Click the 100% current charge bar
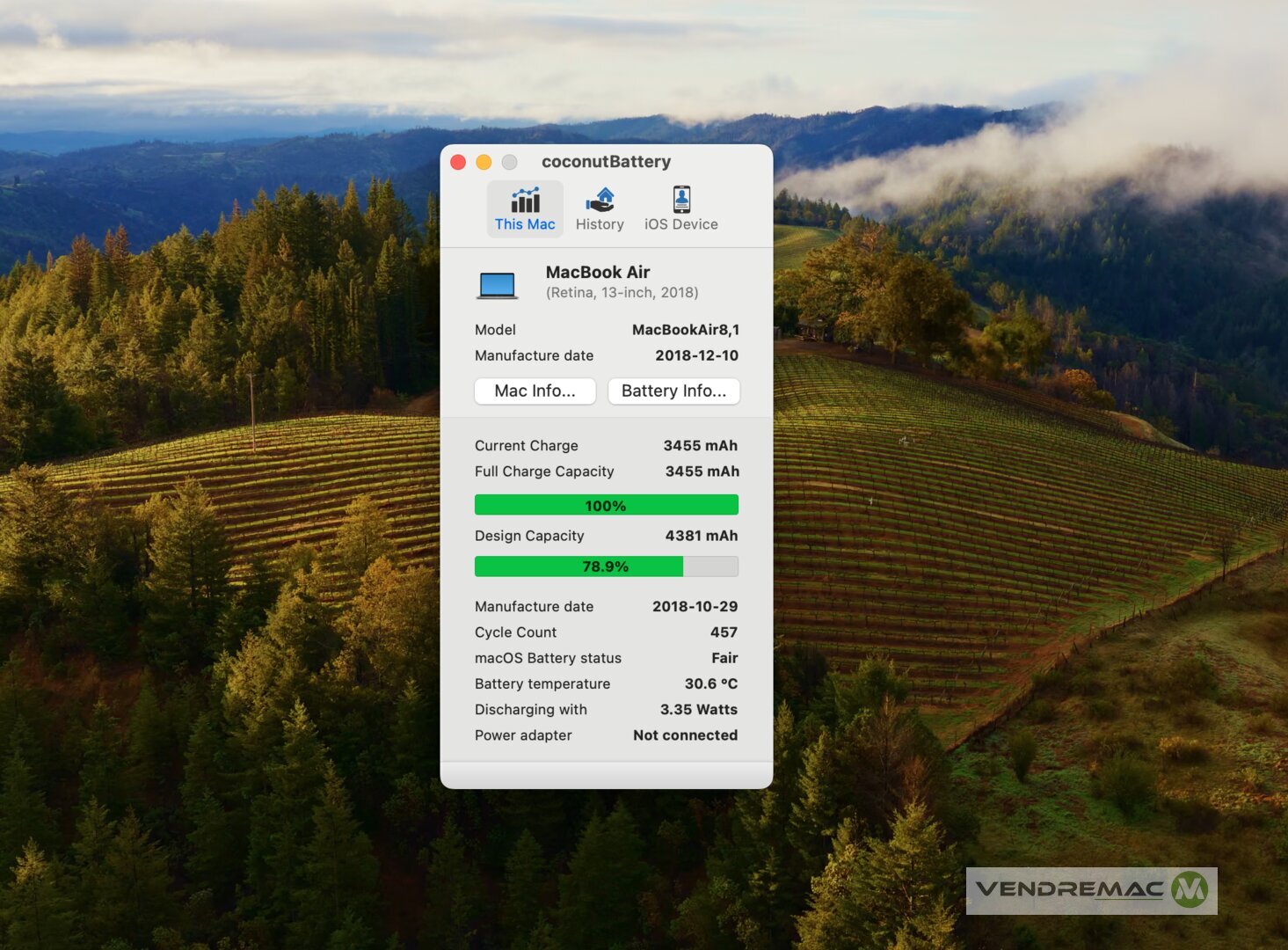1288x950 pixels. (606, 505)
